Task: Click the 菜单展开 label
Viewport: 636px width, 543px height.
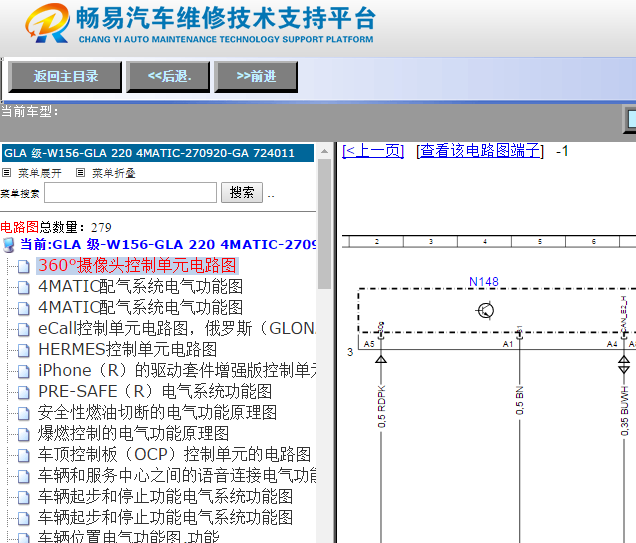Action: click(x=39, y=174)
